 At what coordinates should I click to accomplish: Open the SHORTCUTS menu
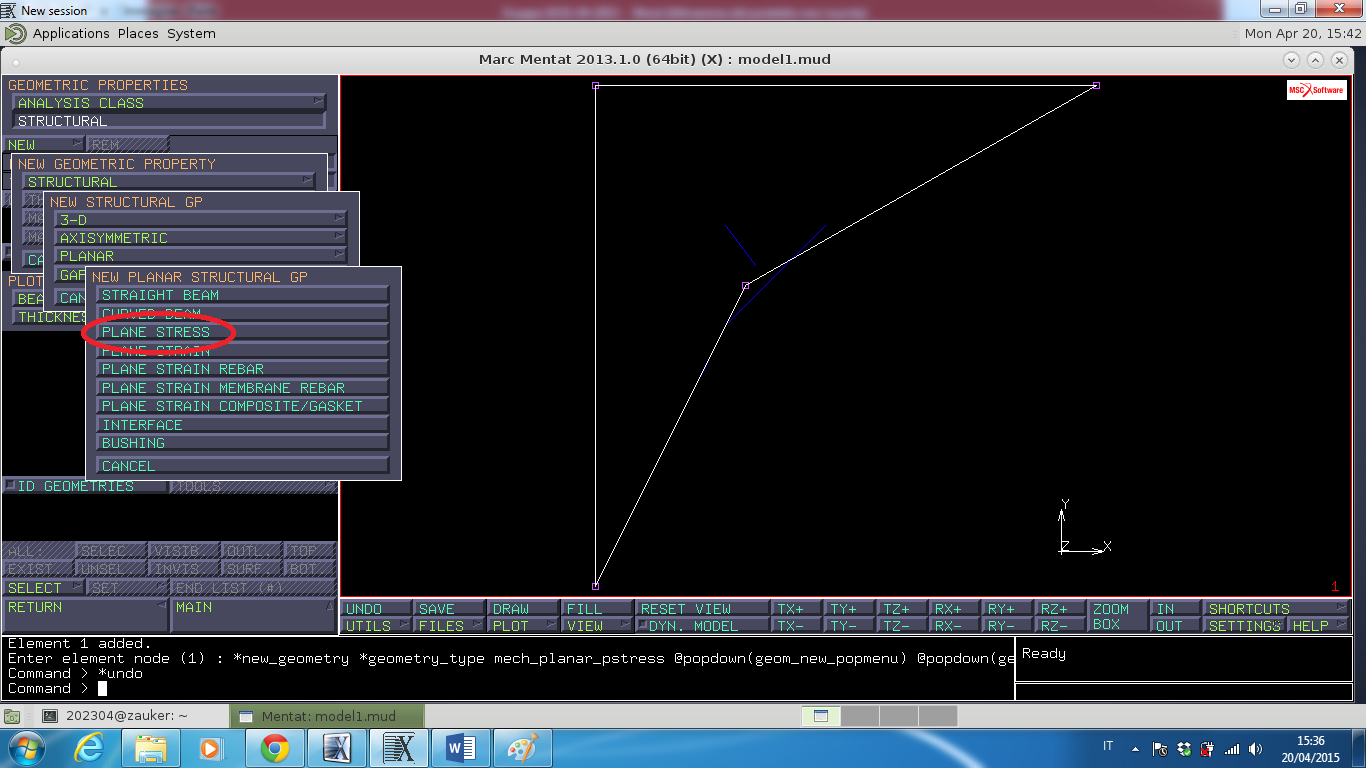[x=1276, y=608]
